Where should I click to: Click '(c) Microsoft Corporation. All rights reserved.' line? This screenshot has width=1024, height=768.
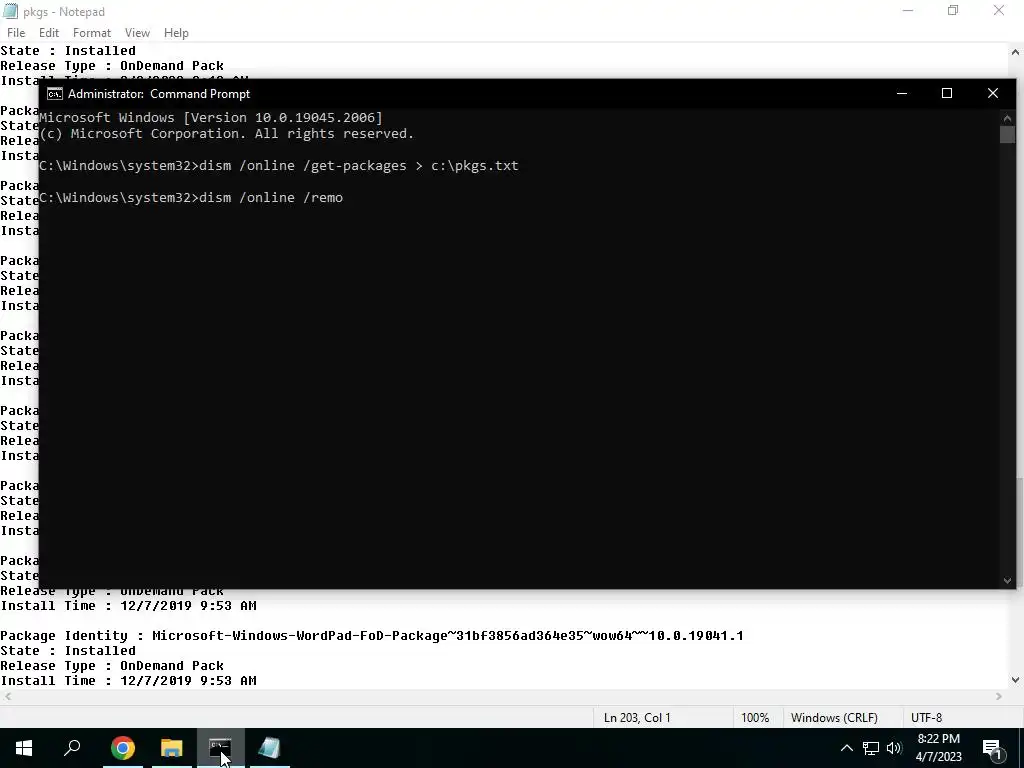(227, 134)
